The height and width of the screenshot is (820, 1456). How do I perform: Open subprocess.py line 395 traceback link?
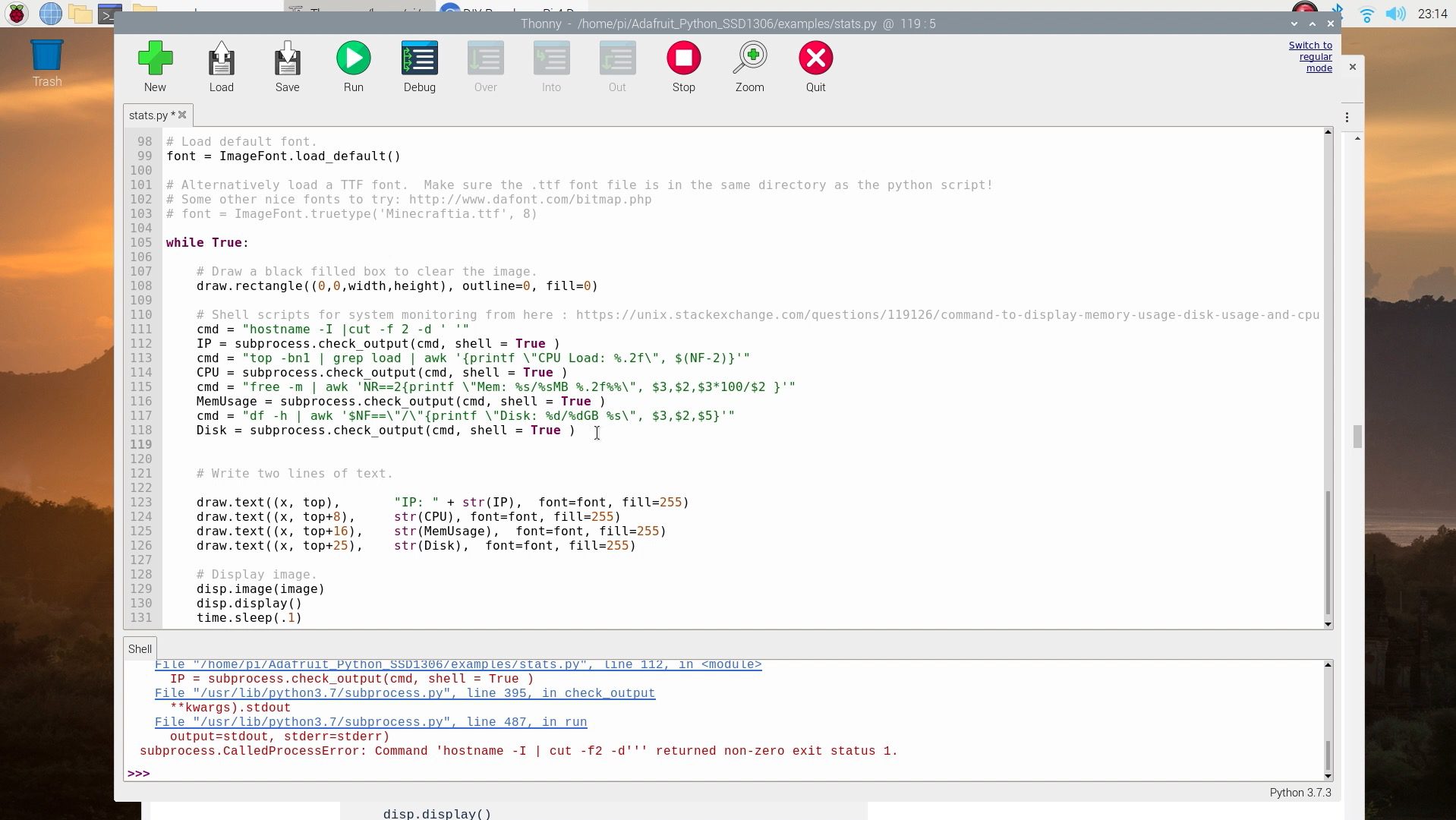(405, 693)
